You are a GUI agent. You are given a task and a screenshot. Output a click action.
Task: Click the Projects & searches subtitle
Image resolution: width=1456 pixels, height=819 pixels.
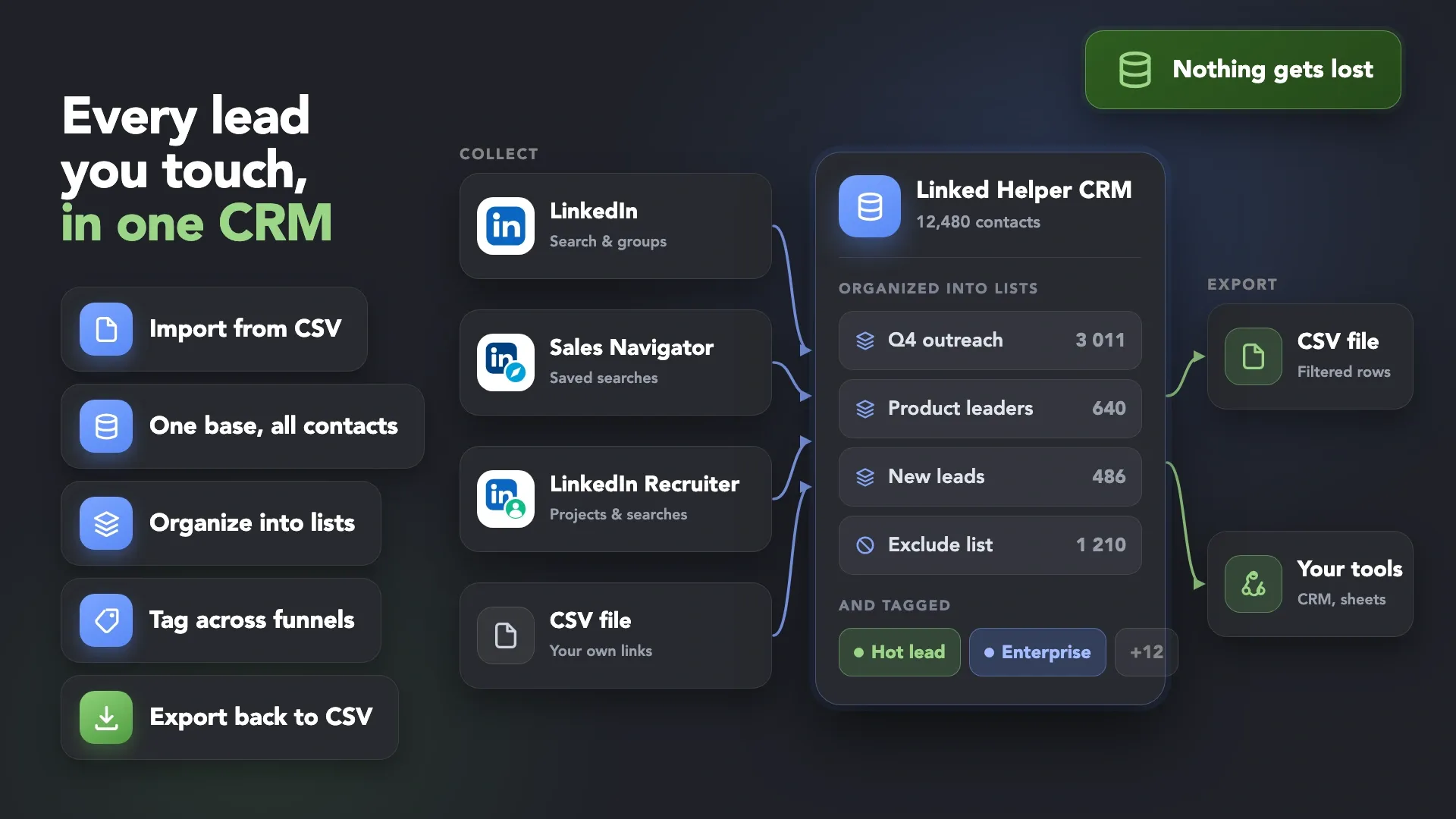click(x=618, y=514)
